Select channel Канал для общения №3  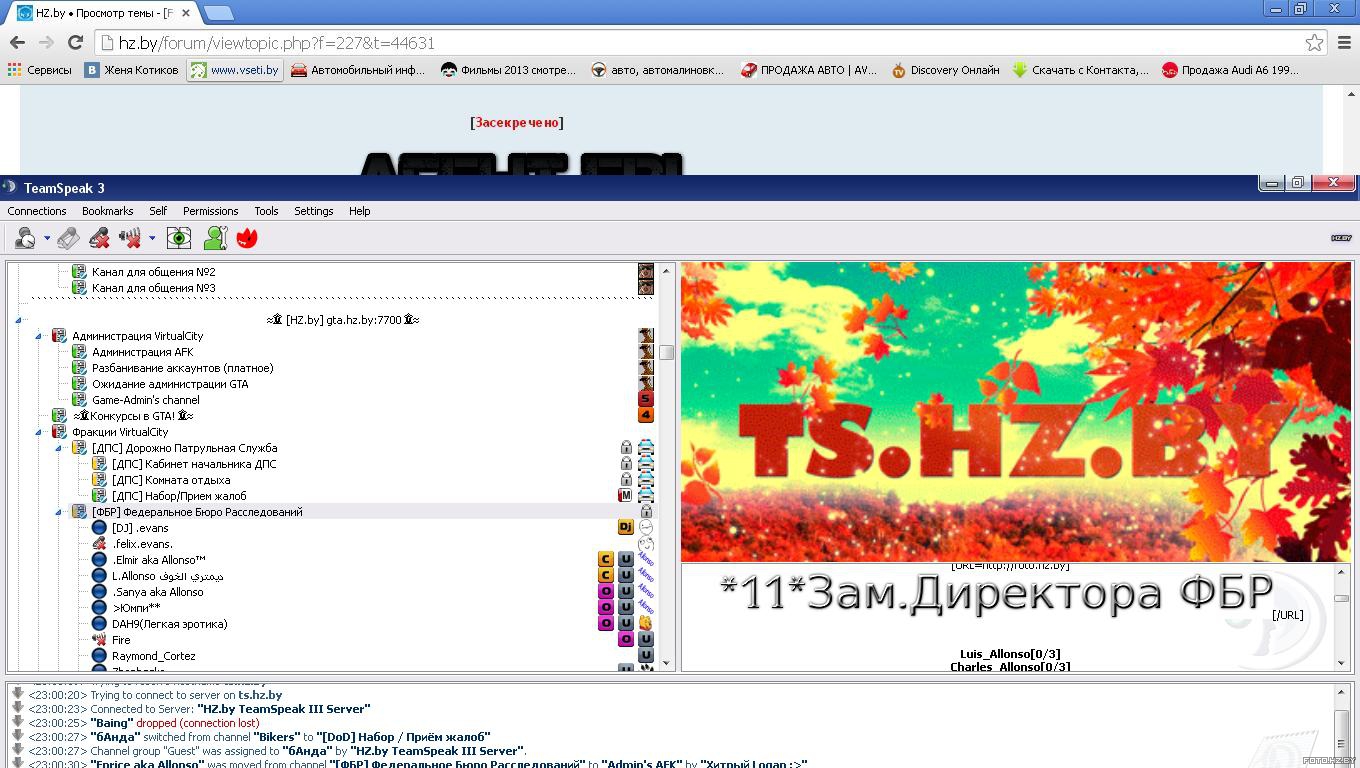point(153,288)
